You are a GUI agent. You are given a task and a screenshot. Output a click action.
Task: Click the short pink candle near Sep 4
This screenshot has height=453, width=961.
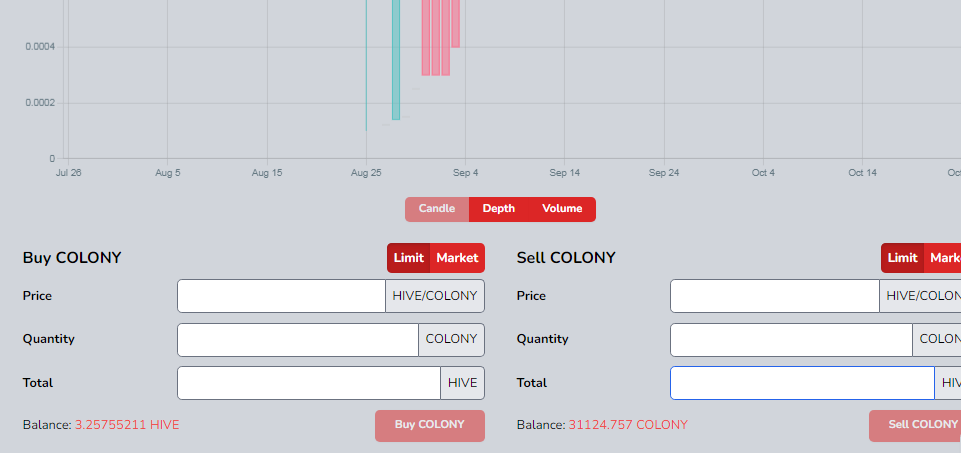pos(455,23)
